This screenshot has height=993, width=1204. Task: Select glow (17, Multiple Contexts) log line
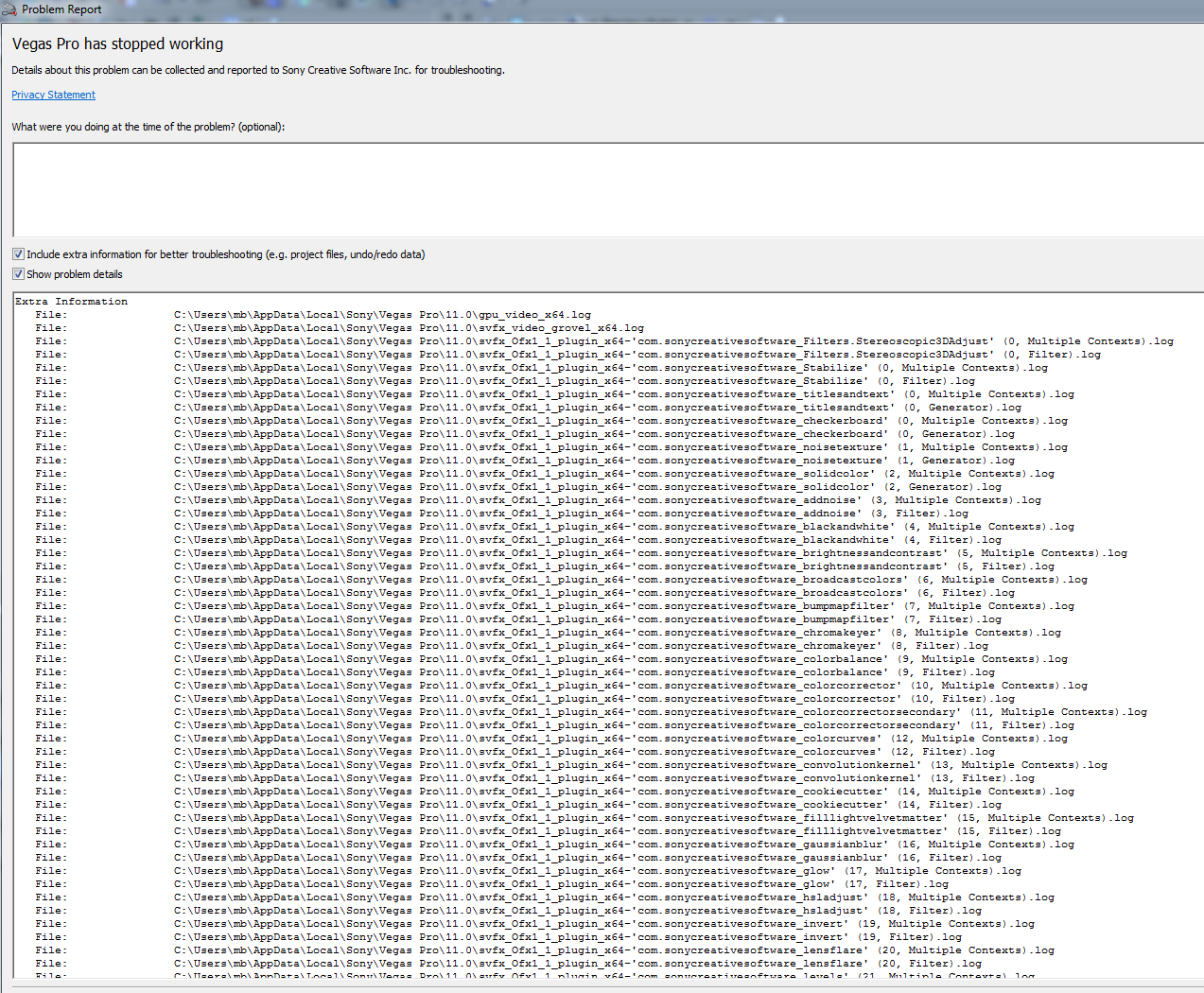[529, 871]
